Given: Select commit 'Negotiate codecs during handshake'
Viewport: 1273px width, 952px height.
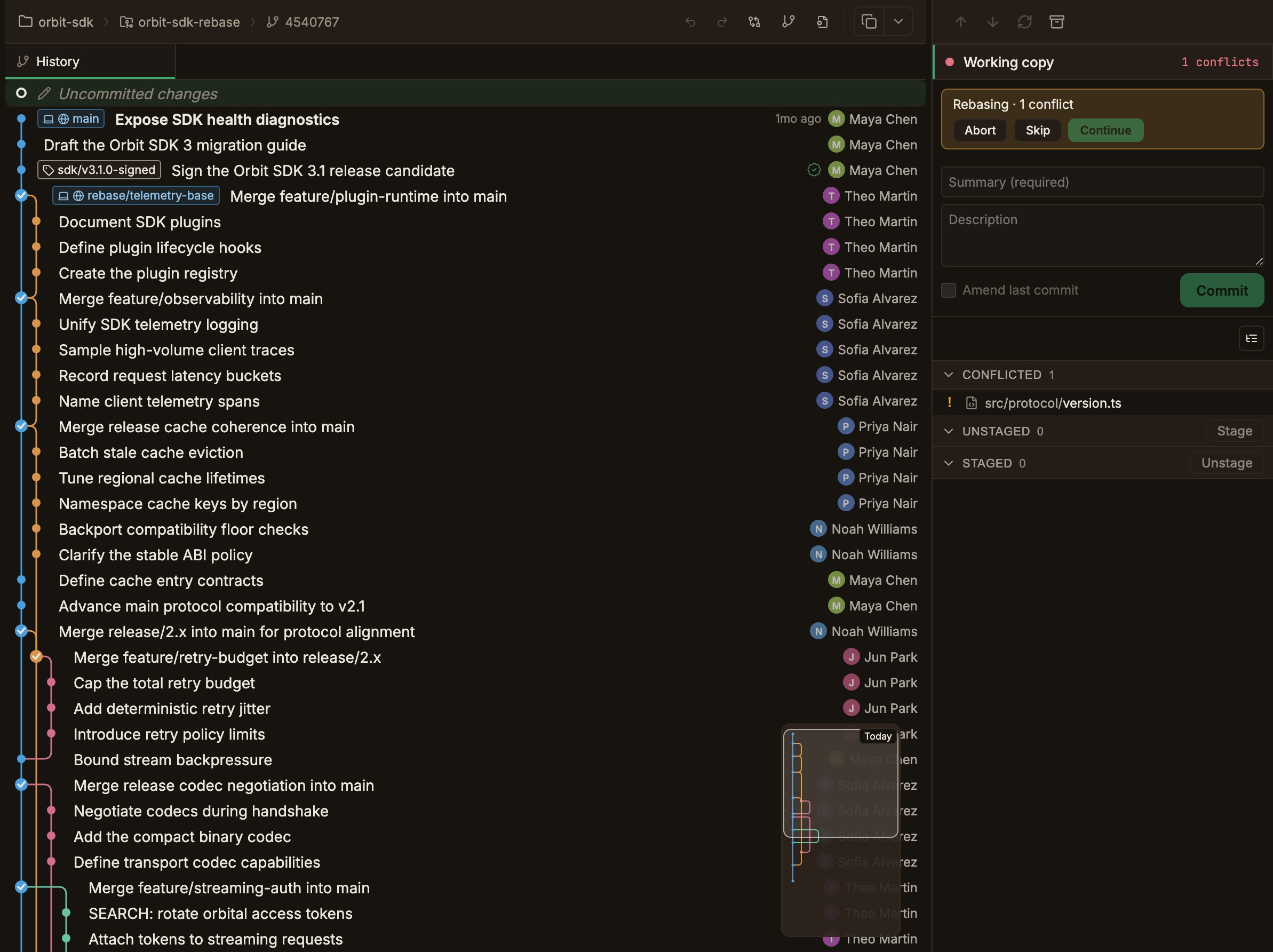Looking at the screenshot, I should pyautogui.click(x=201, y=811).
